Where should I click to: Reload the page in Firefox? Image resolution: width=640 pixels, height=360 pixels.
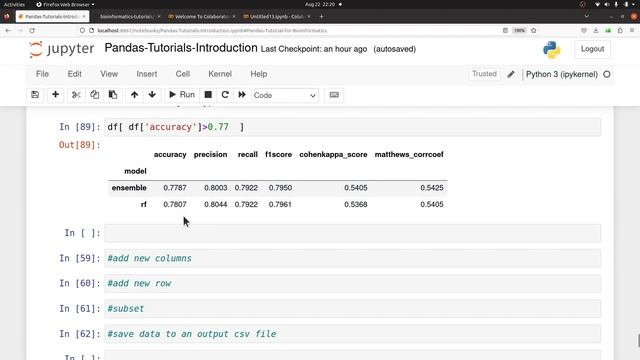32,31
